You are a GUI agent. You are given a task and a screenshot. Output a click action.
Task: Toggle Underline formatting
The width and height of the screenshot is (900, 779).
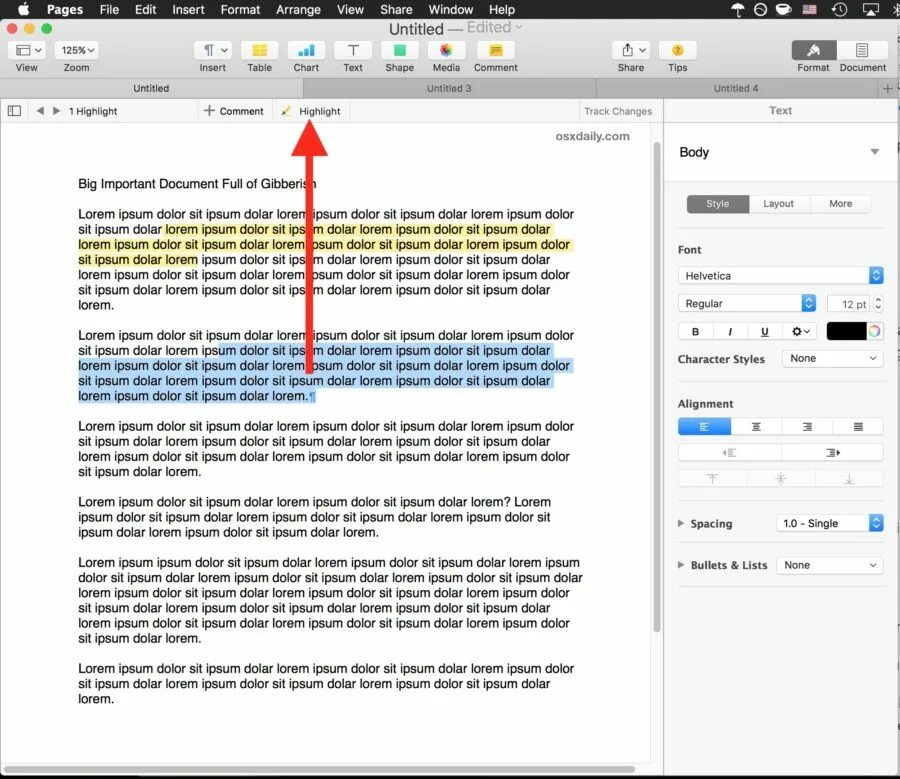point(764,331)
